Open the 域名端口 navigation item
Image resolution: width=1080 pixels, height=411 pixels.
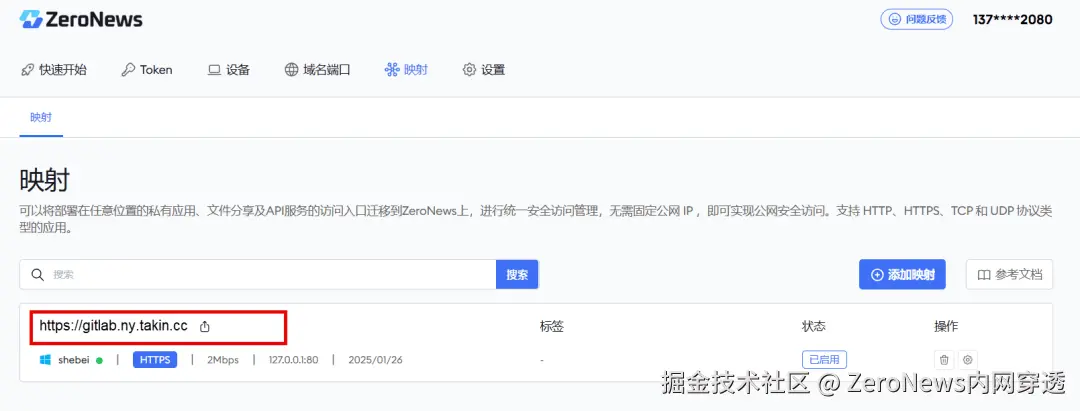pos(318,70)
